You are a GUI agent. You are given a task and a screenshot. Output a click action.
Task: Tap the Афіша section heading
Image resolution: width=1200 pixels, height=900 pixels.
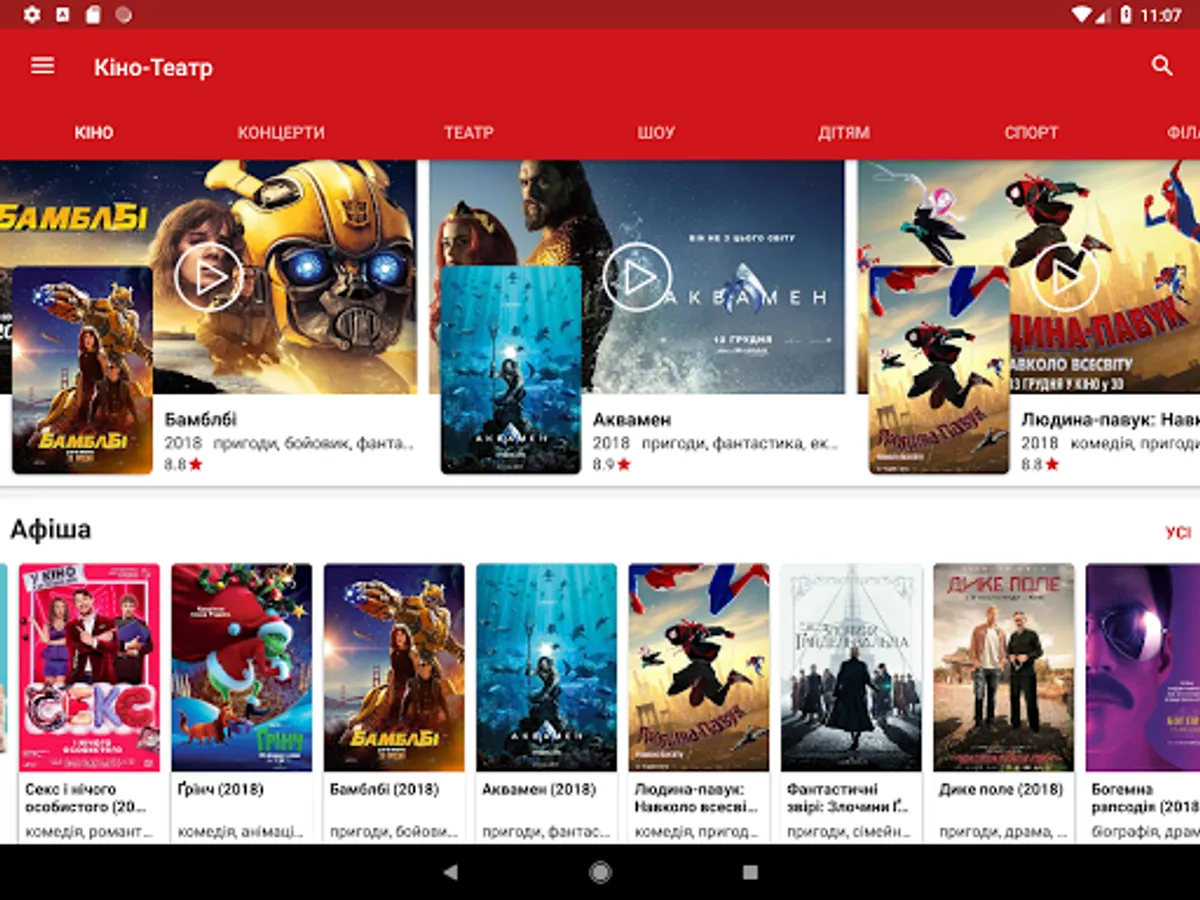click(51, 529)
